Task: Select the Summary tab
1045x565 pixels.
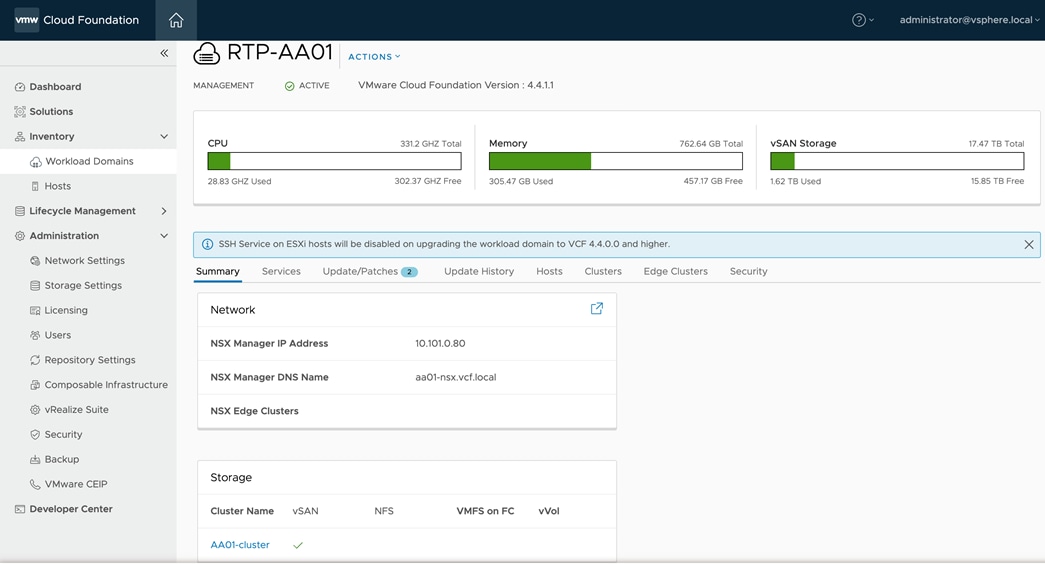Action: [218, 271]
